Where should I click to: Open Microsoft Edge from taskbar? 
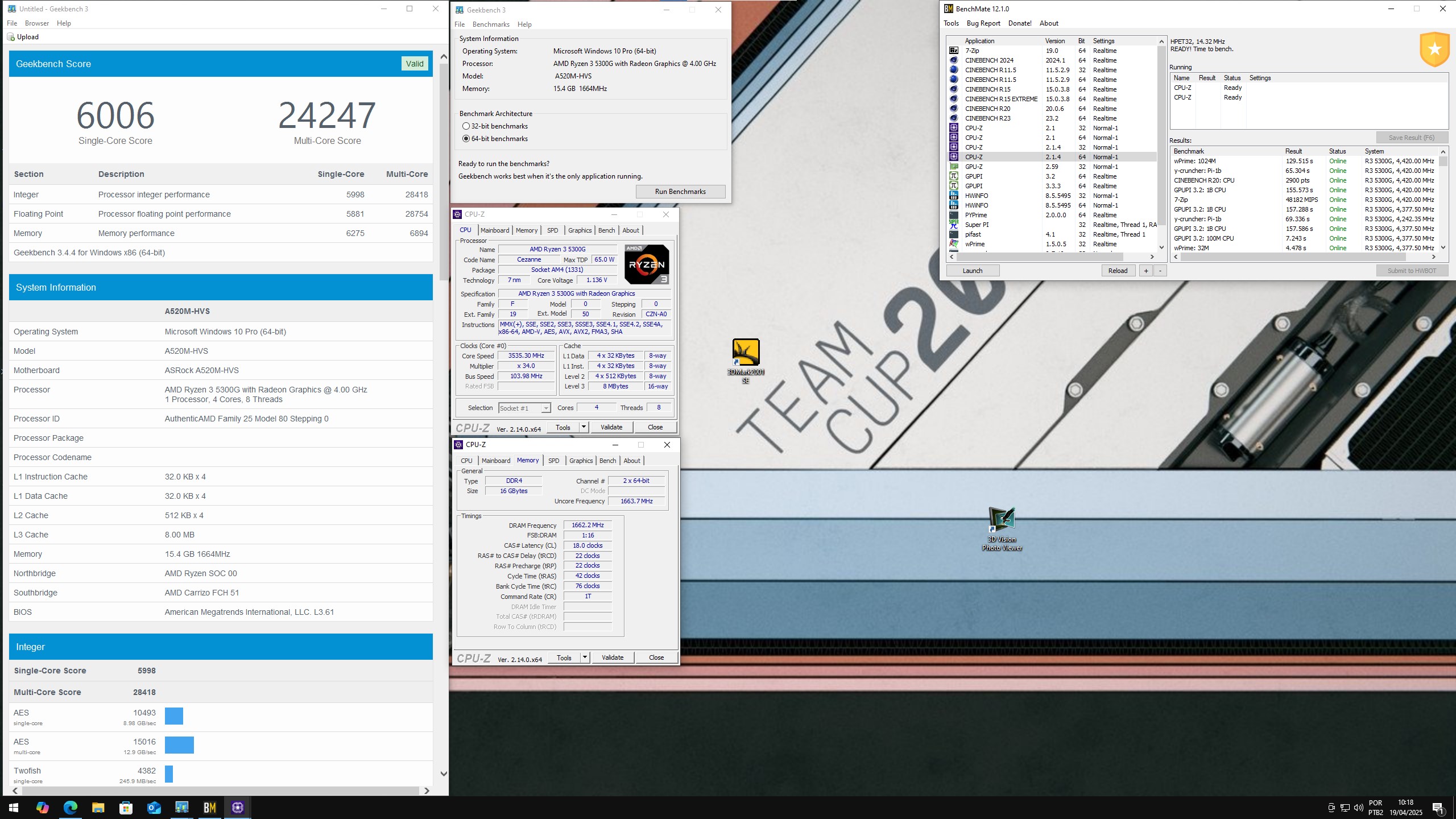point(70,808)
